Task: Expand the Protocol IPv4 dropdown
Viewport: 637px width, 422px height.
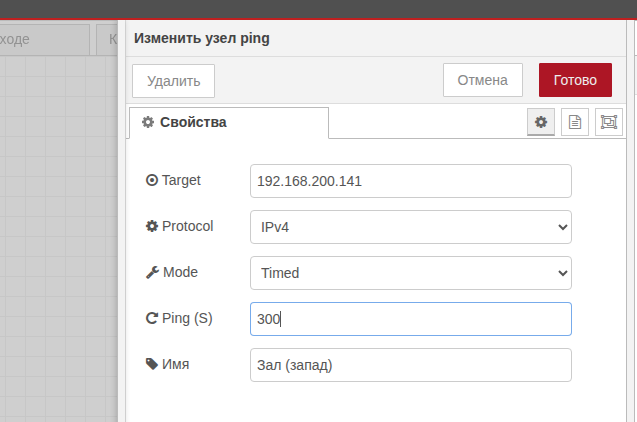Action: pos(410,227)
